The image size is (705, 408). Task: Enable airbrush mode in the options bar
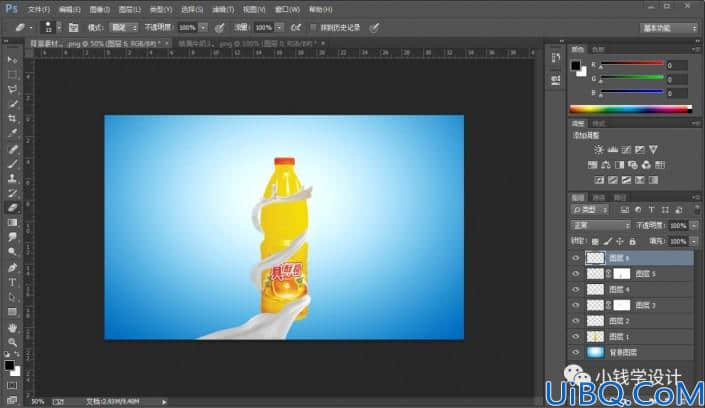click(x=295, y=27)
